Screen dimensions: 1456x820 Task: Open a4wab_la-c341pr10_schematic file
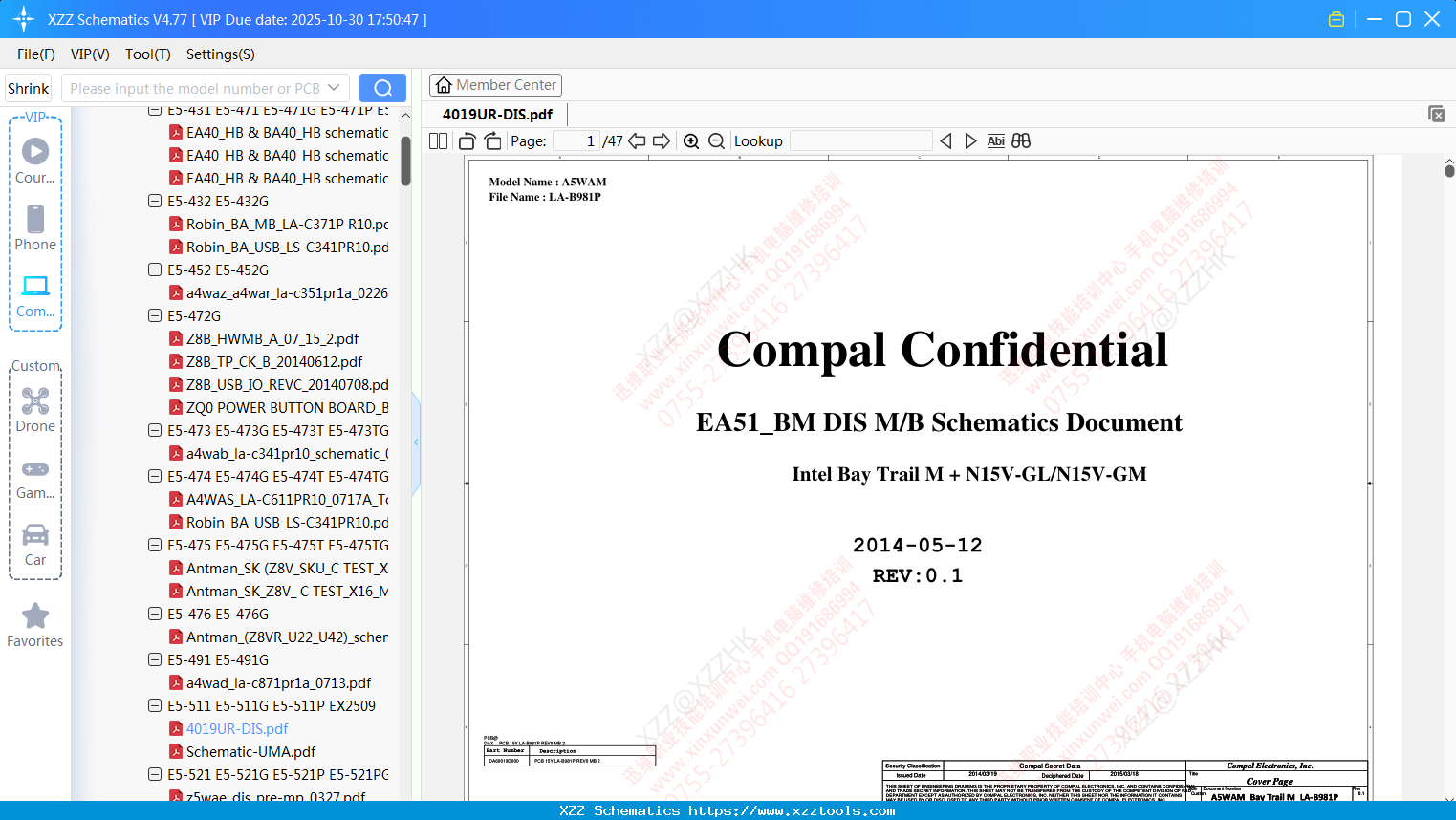287,453
